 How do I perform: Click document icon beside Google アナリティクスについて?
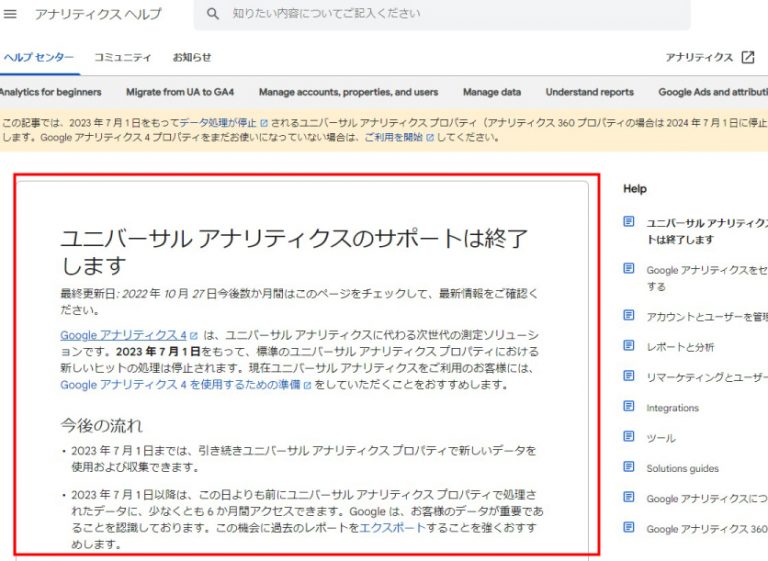coord(629,497)
